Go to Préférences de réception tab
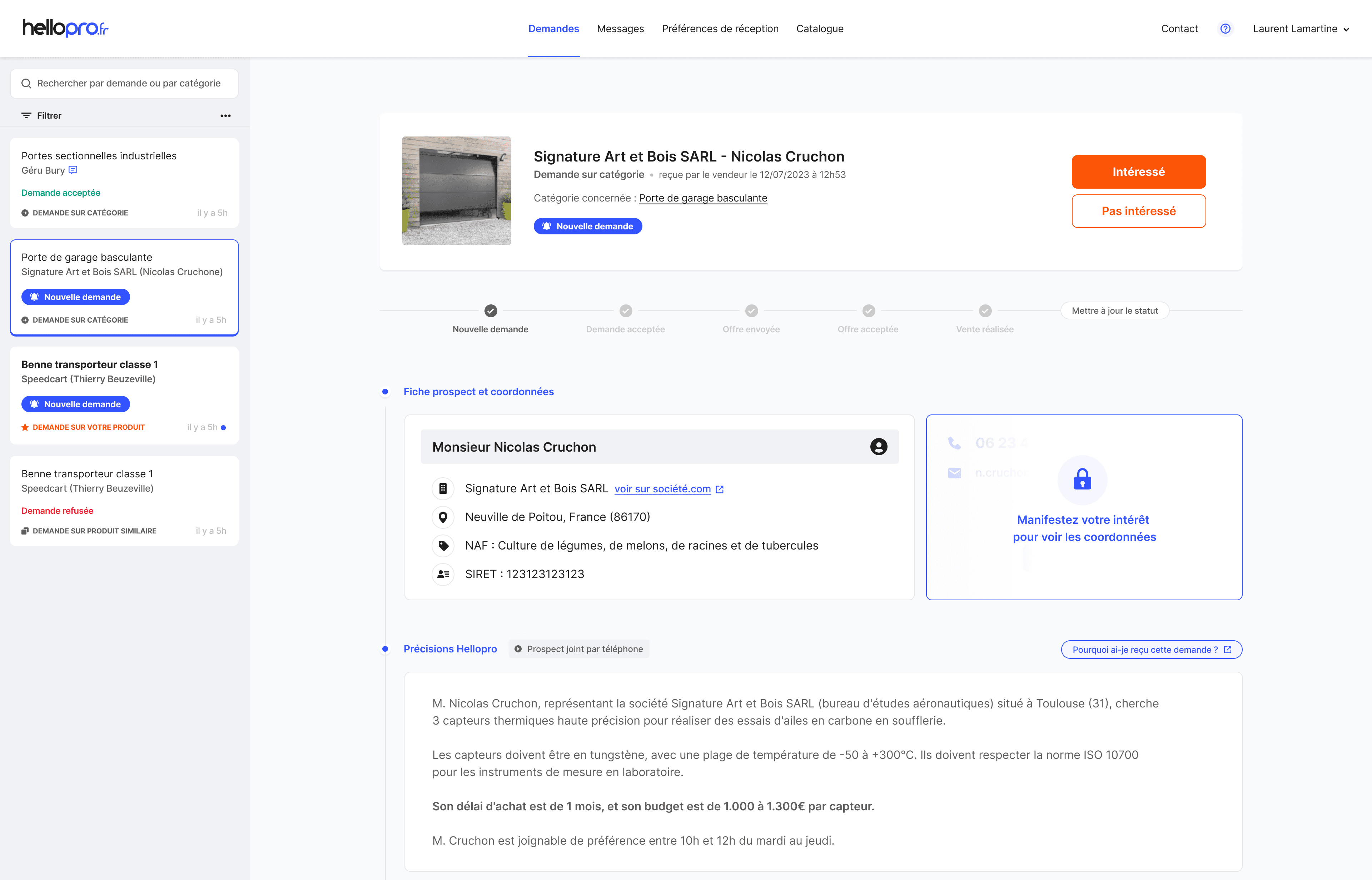The image size is (1372, 880). pos(720,29)
